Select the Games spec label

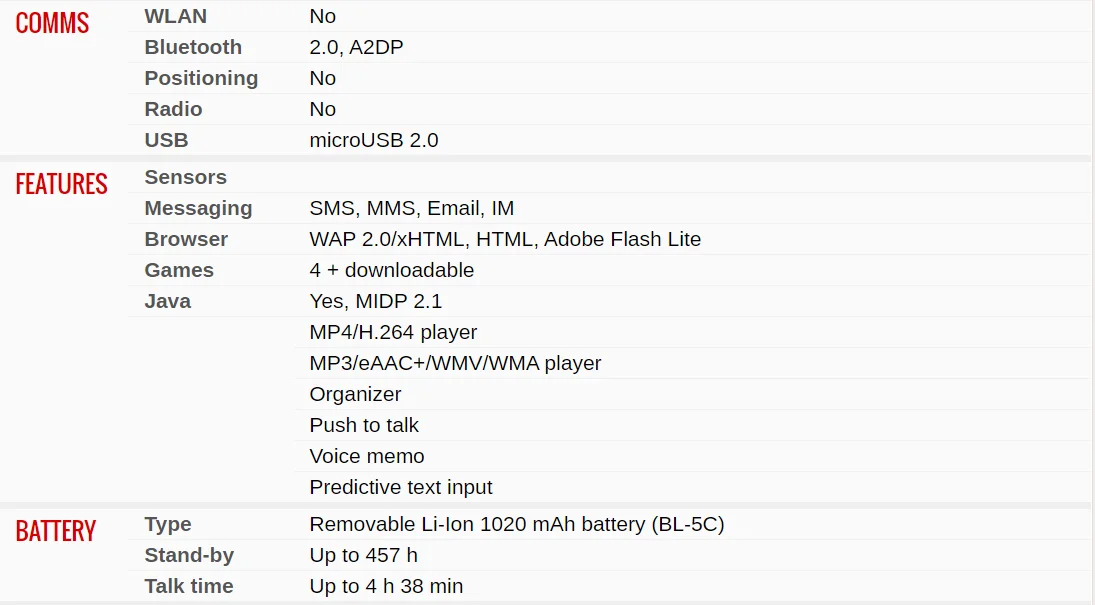tap(179, 270)
